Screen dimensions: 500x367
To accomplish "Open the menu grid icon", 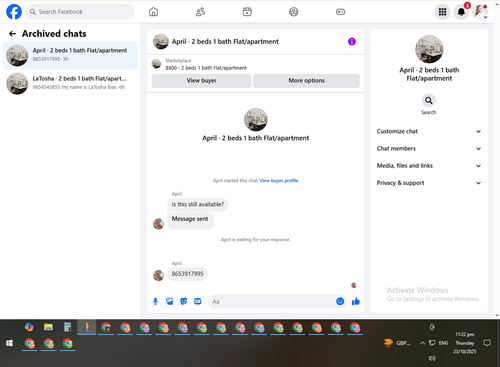I will (442, 12).
